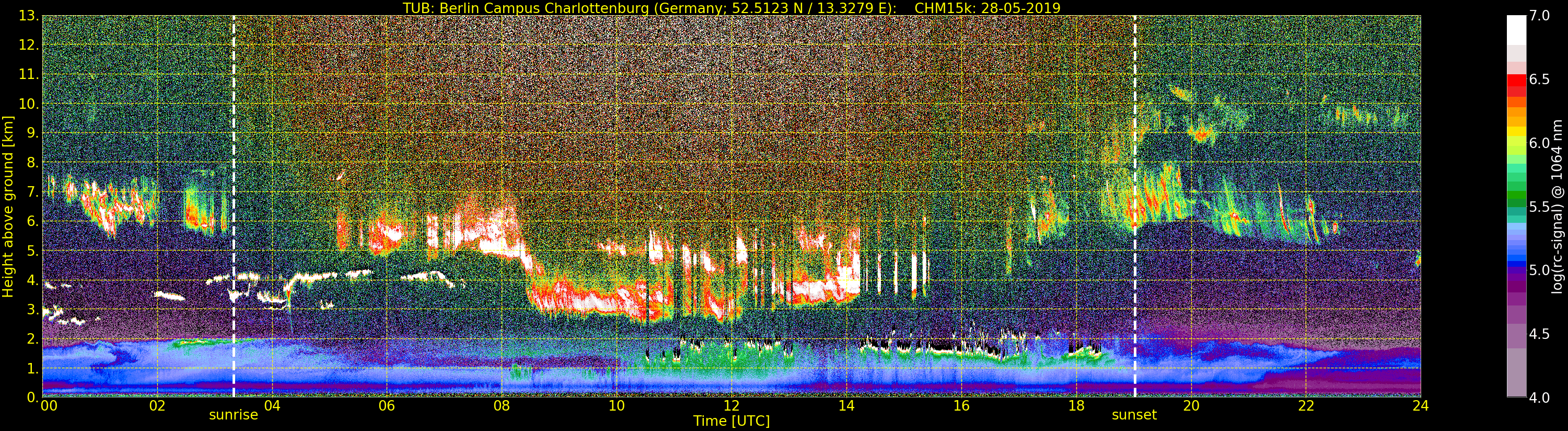Click the yellow segment of the colorbar
This screenshot has width=1568, height=431.
pyautogui.click(x=1516, y=131)
